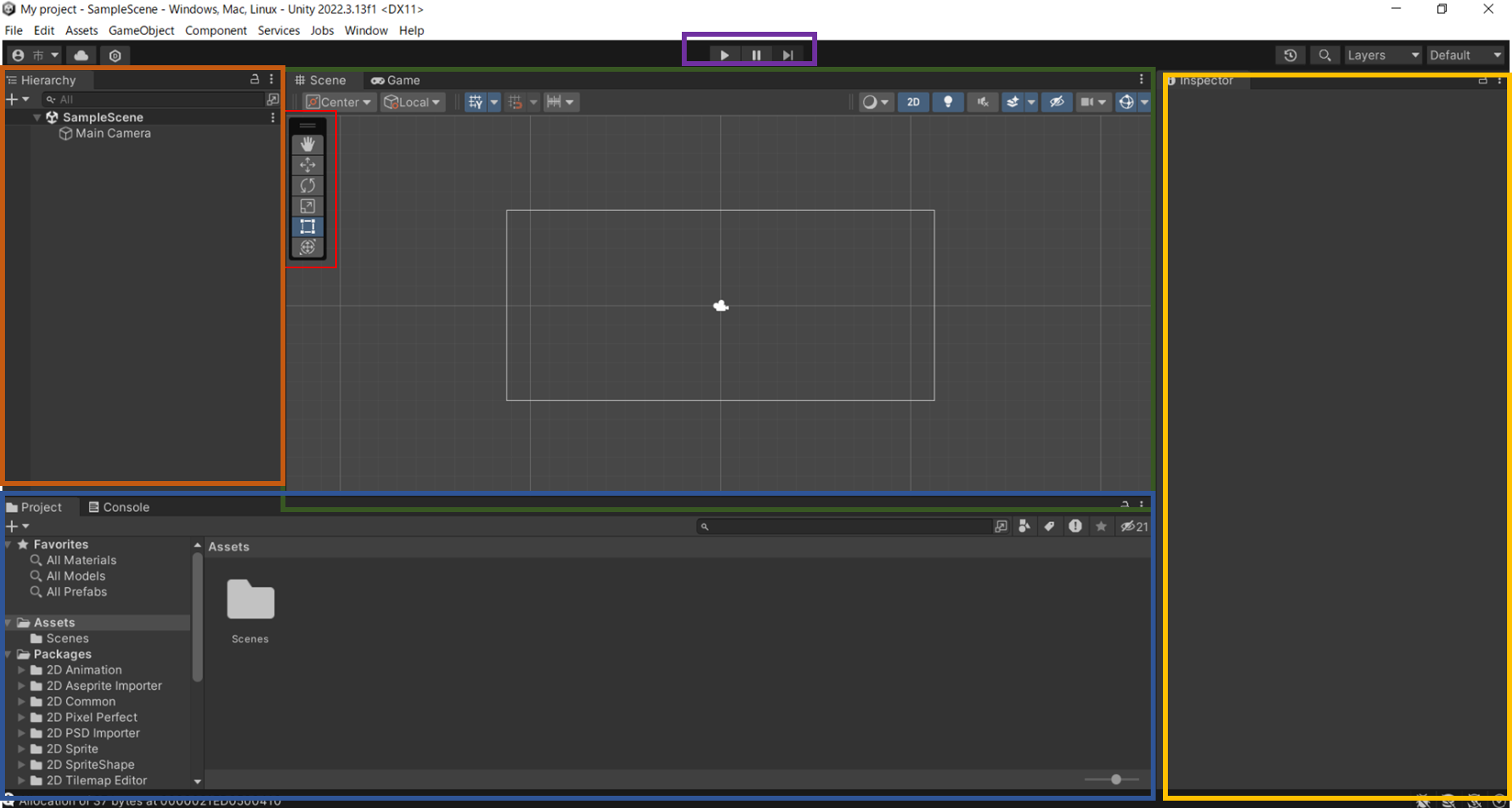
Task: Toggle 2D view mode in Scene
Action: coord(913,102)
